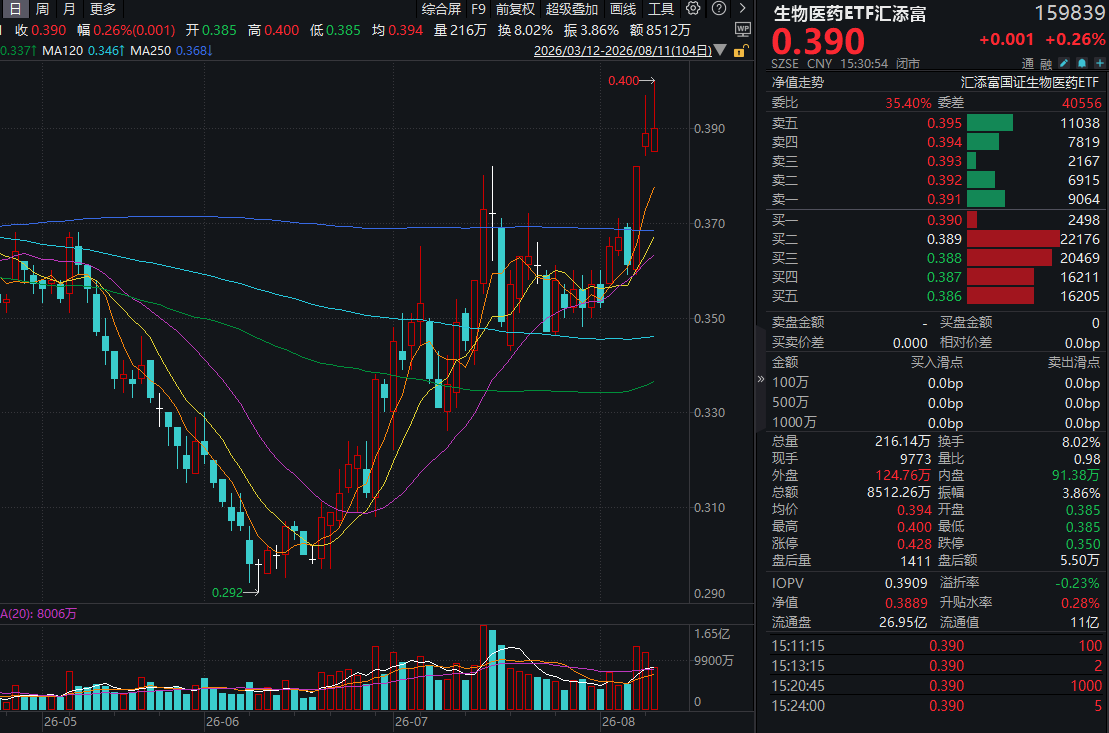Image resolution: width=1109 pixels, height=733 pixels.
Task: Open the help question mark icon
Action: 719,8
